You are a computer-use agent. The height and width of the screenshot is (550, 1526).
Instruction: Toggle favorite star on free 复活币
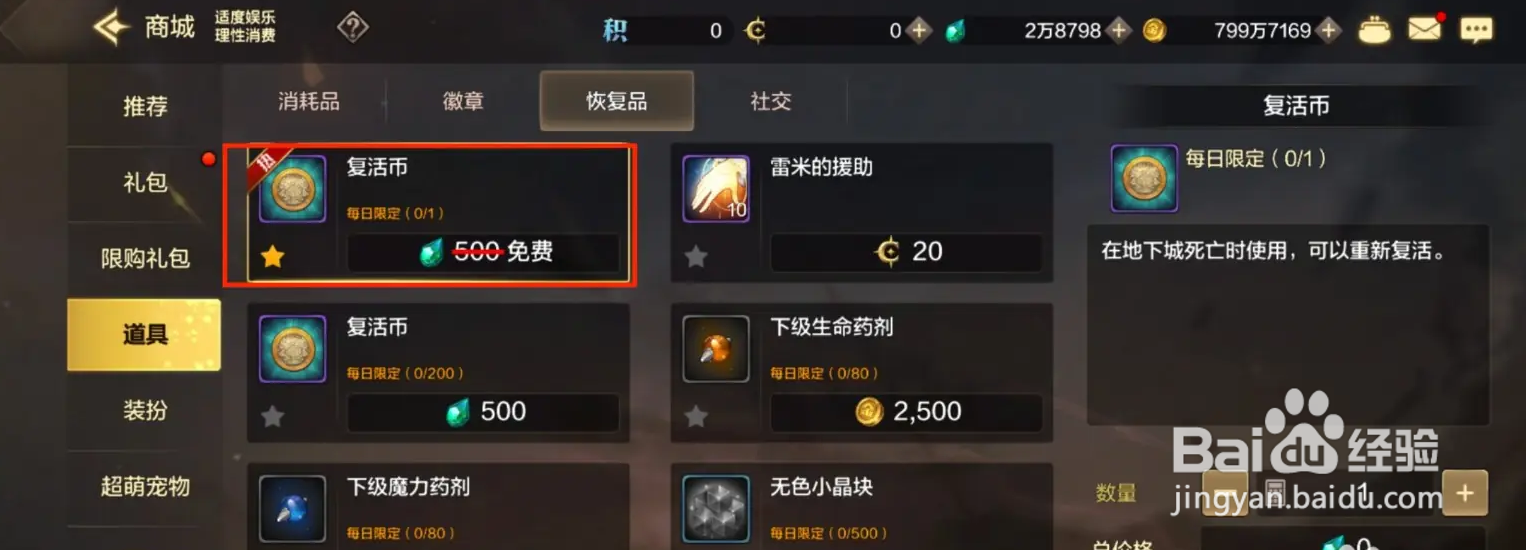point(273,257)
